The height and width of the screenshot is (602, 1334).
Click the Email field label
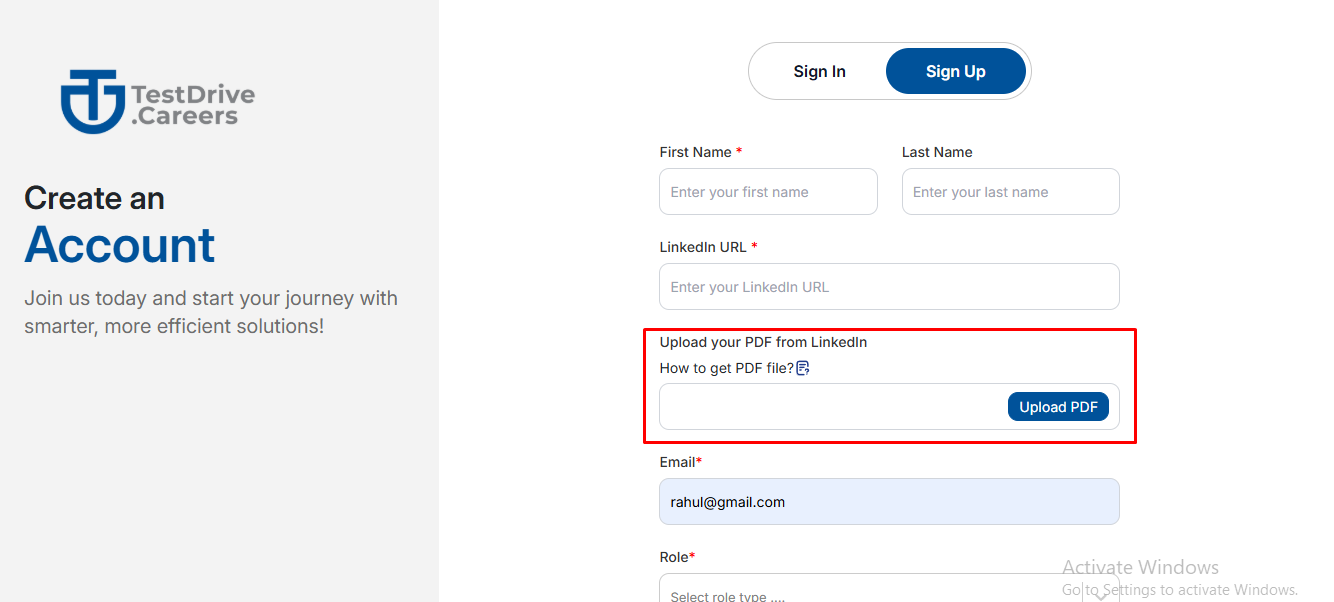(677, 462)
